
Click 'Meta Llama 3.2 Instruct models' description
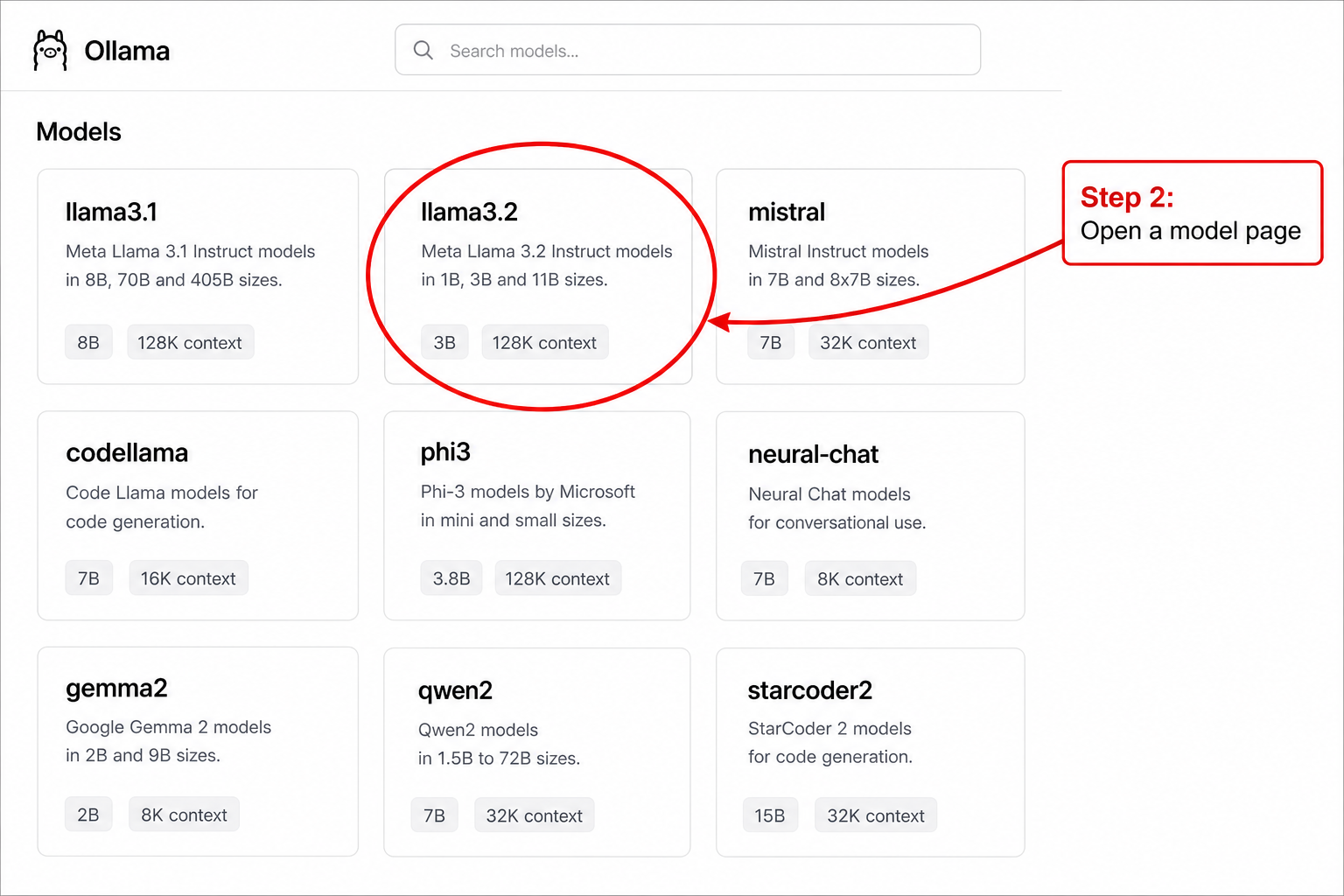[547, 251]
